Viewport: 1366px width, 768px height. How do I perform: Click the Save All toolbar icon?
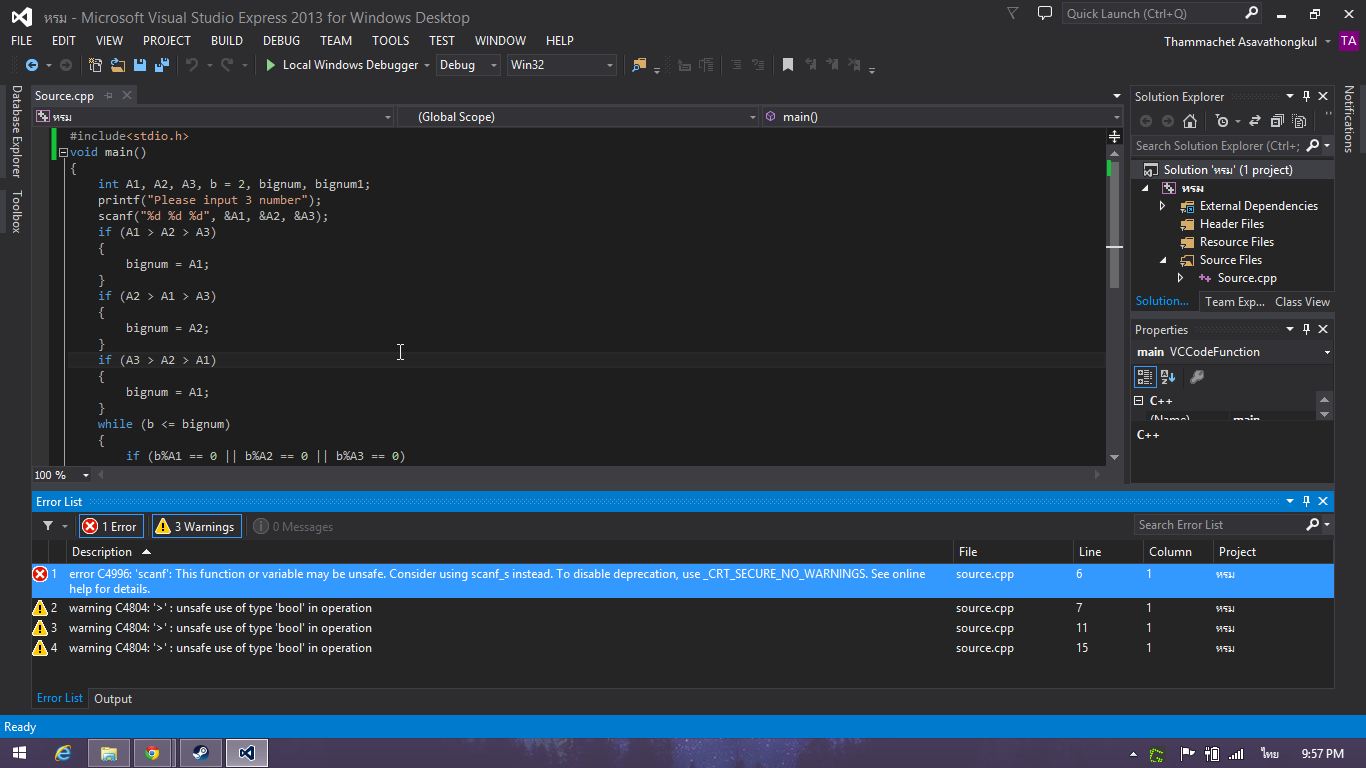pyautogui.click(x=160, y=65)
